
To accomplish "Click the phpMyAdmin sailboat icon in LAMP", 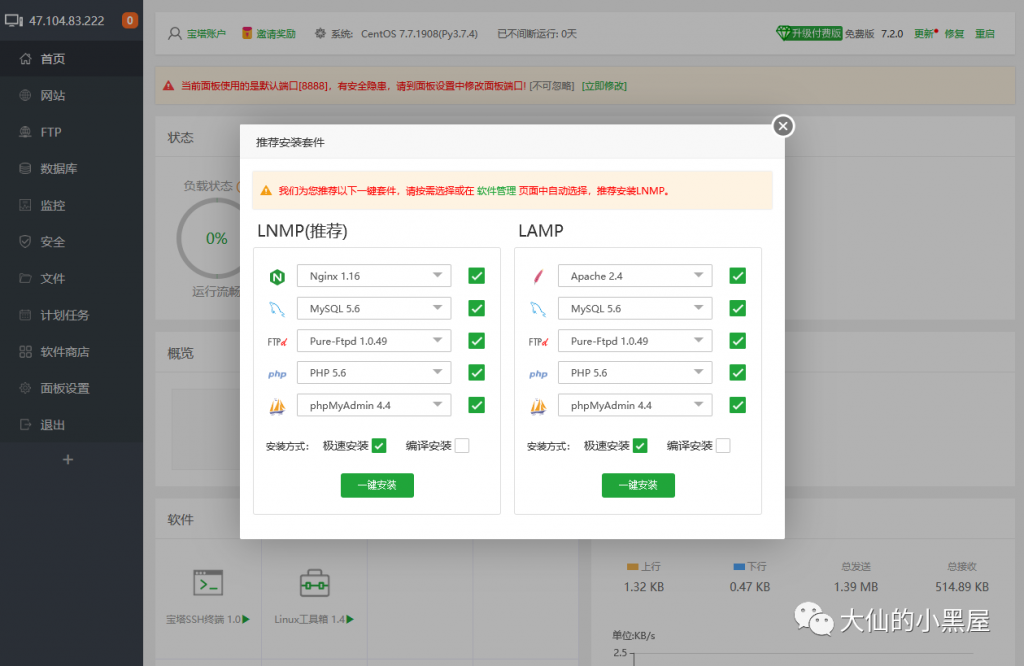I will tap(538, 406).
